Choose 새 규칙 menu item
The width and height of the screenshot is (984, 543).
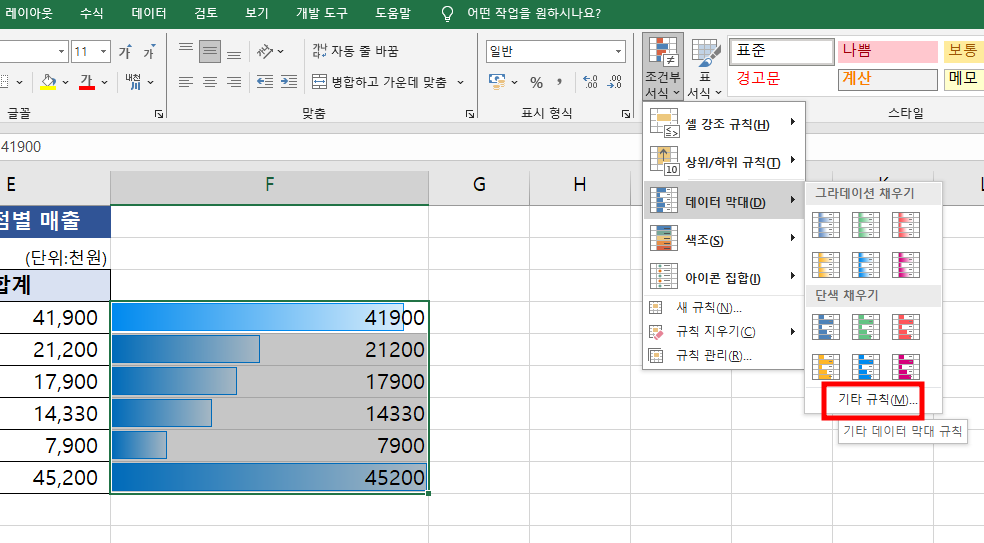coord(724,308)
